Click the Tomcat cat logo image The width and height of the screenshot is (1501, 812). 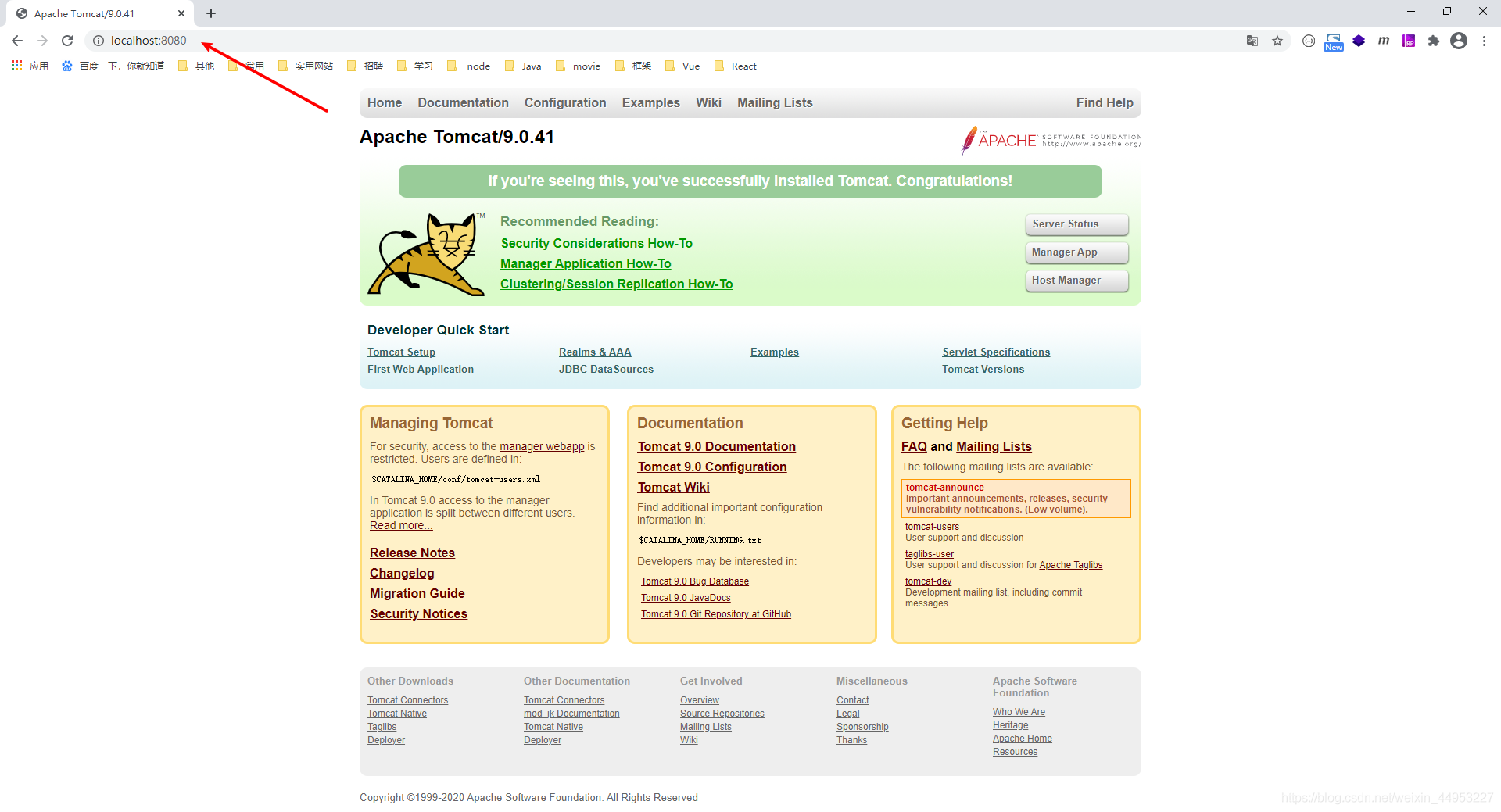tap(427, 254)
